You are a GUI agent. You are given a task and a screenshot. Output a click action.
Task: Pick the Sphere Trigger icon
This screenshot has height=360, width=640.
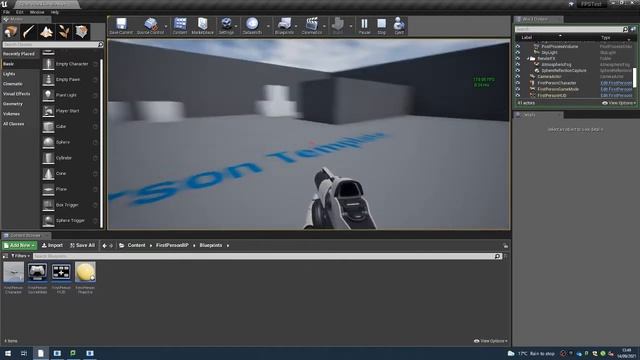pyautogui.click(x=48, y=220)
